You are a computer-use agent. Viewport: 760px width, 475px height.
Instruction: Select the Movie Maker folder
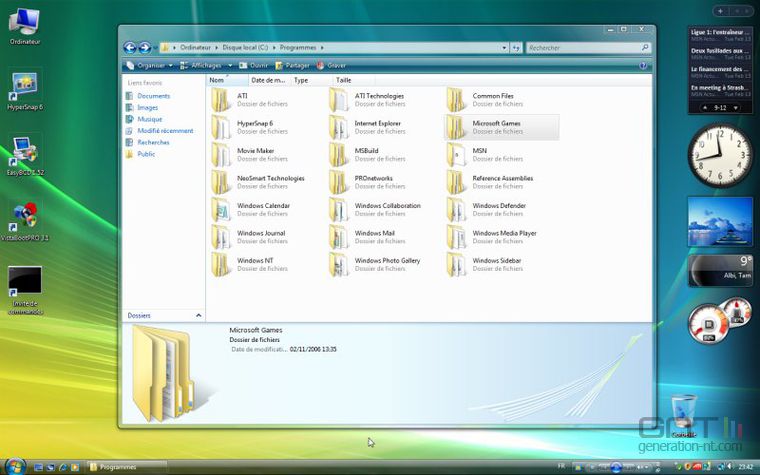pyautogui.click(x=250, y=155)
